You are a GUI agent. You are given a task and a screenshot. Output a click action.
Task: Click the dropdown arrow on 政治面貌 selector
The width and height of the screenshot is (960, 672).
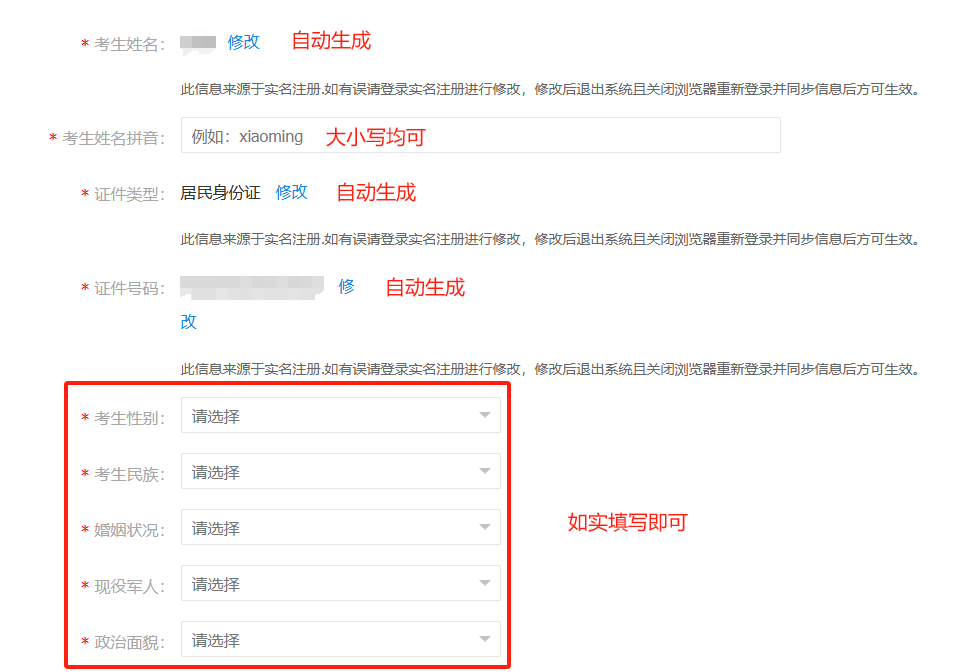483,639
